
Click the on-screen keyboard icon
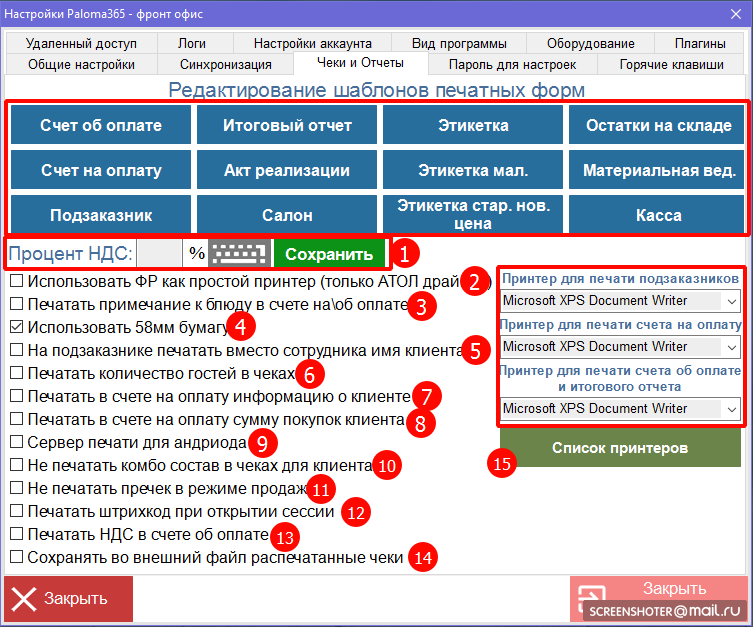[240, 254]
